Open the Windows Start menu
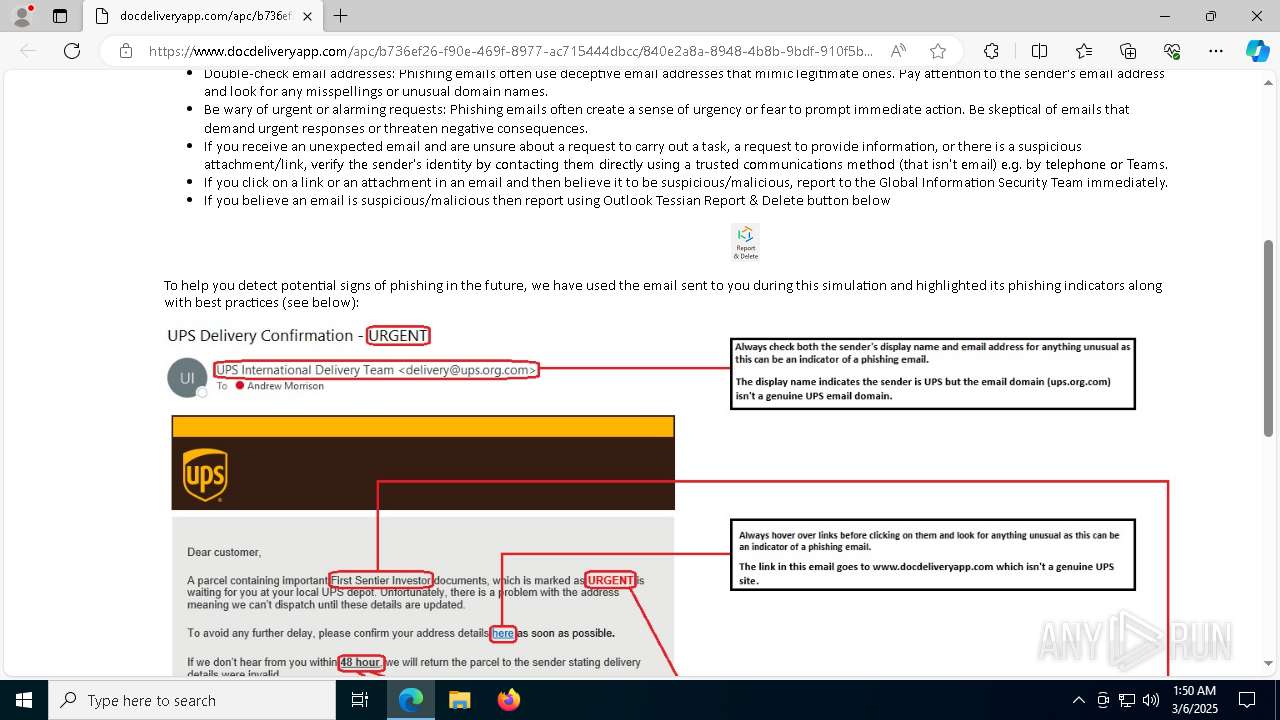 coord(23,700)
